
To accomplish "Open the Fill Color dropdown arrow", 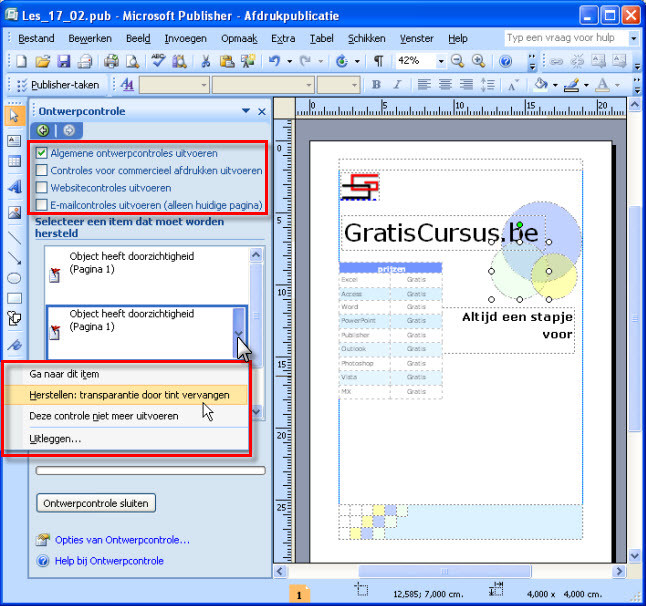I will point(555,85).
